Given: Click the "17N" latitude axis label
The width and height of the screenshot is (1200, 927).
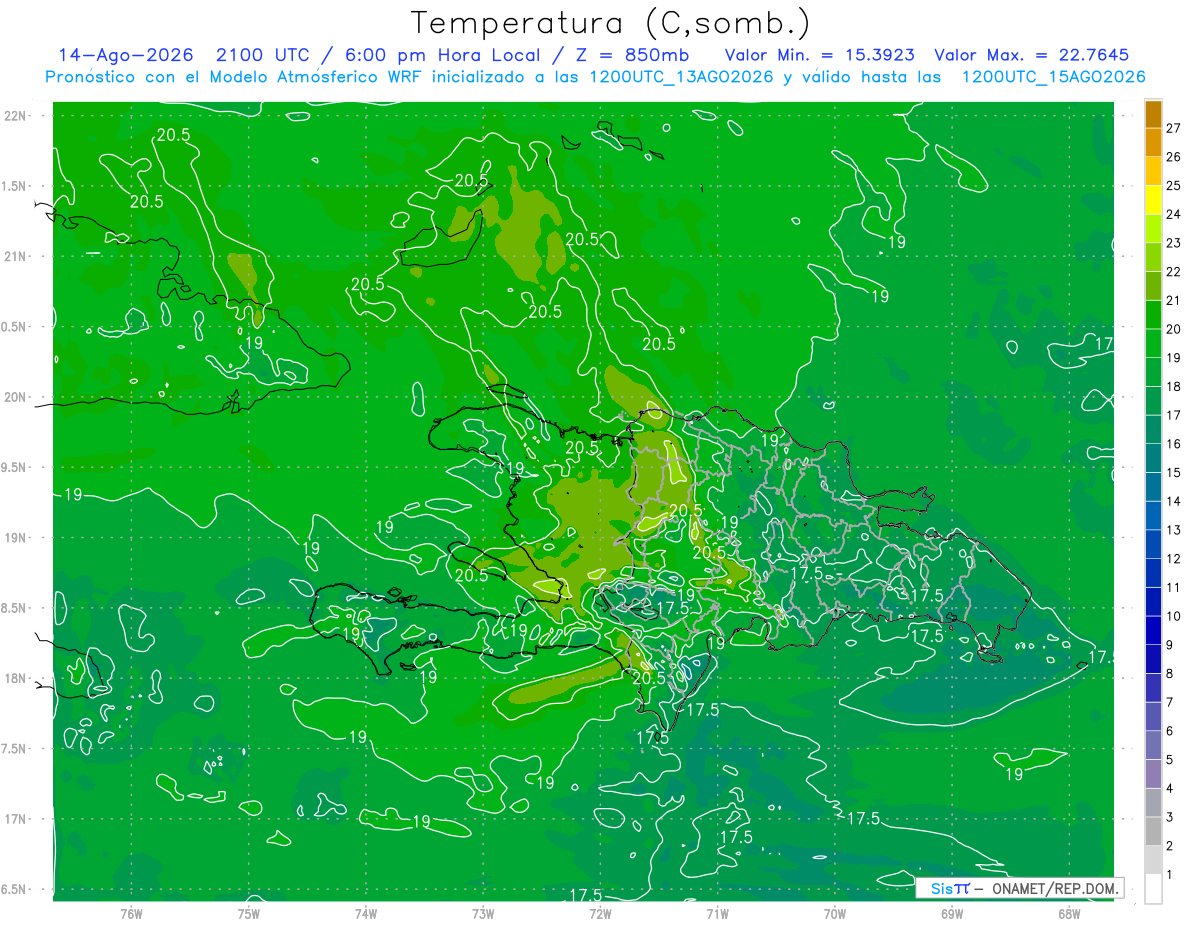Looking at the screenshot, I should coord(17,819).
